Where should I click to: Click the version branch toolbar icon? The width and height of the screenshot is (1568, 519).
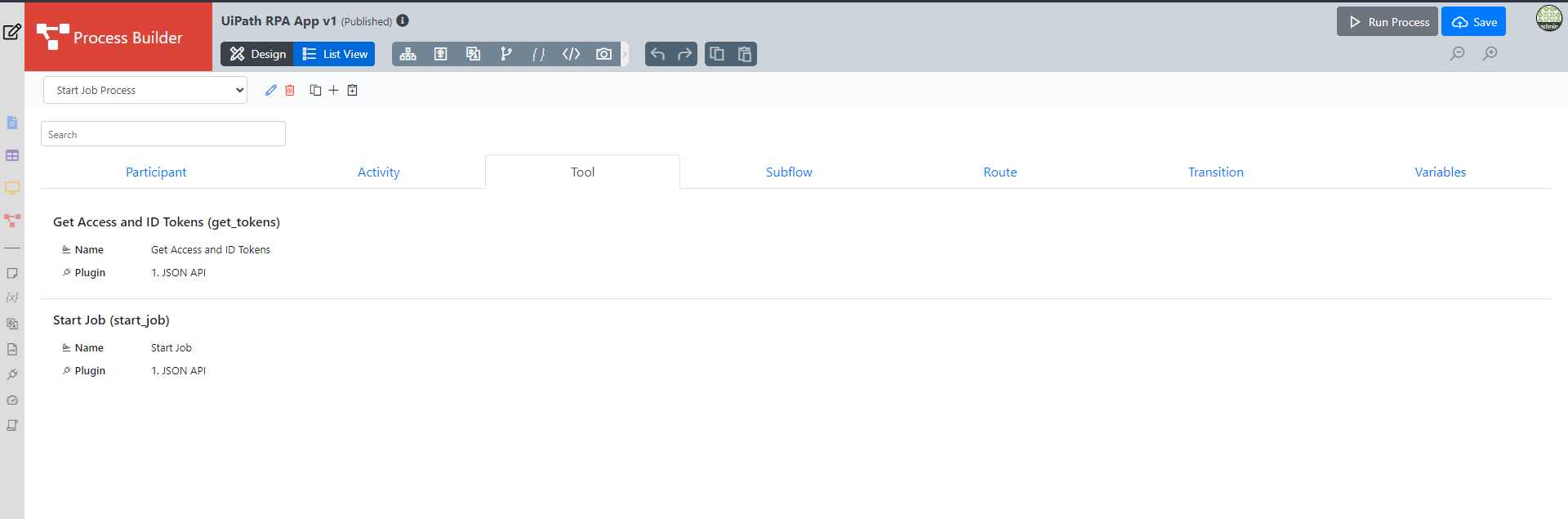point(506,54)
